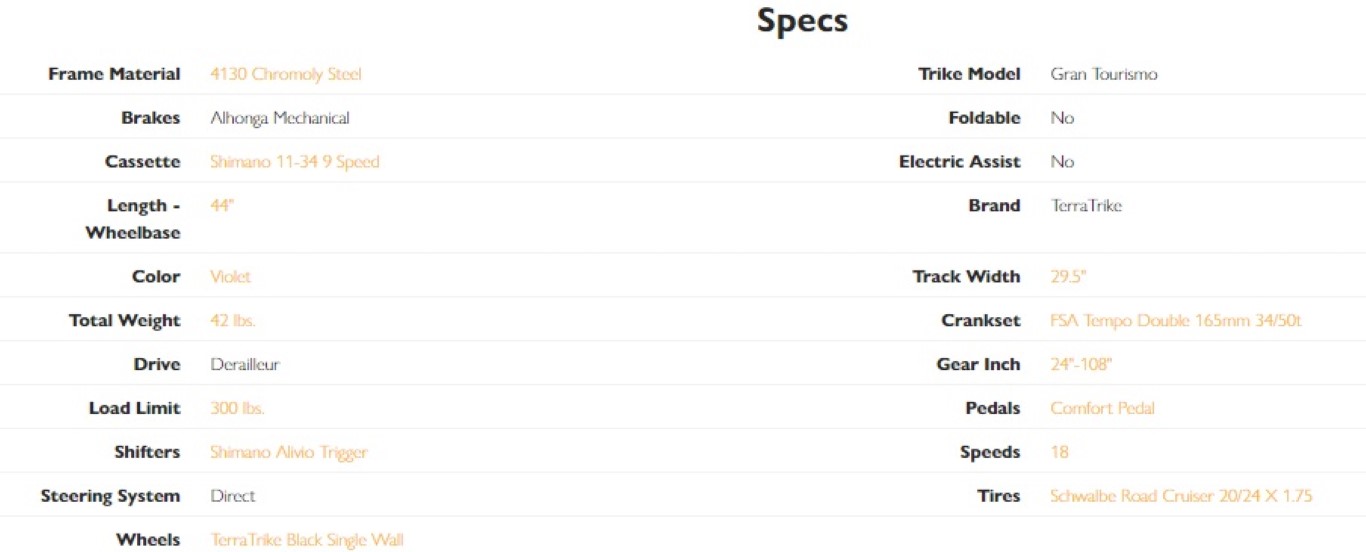Open the Shimano 11-34 9 Speed cassette link

coord(294,162)
